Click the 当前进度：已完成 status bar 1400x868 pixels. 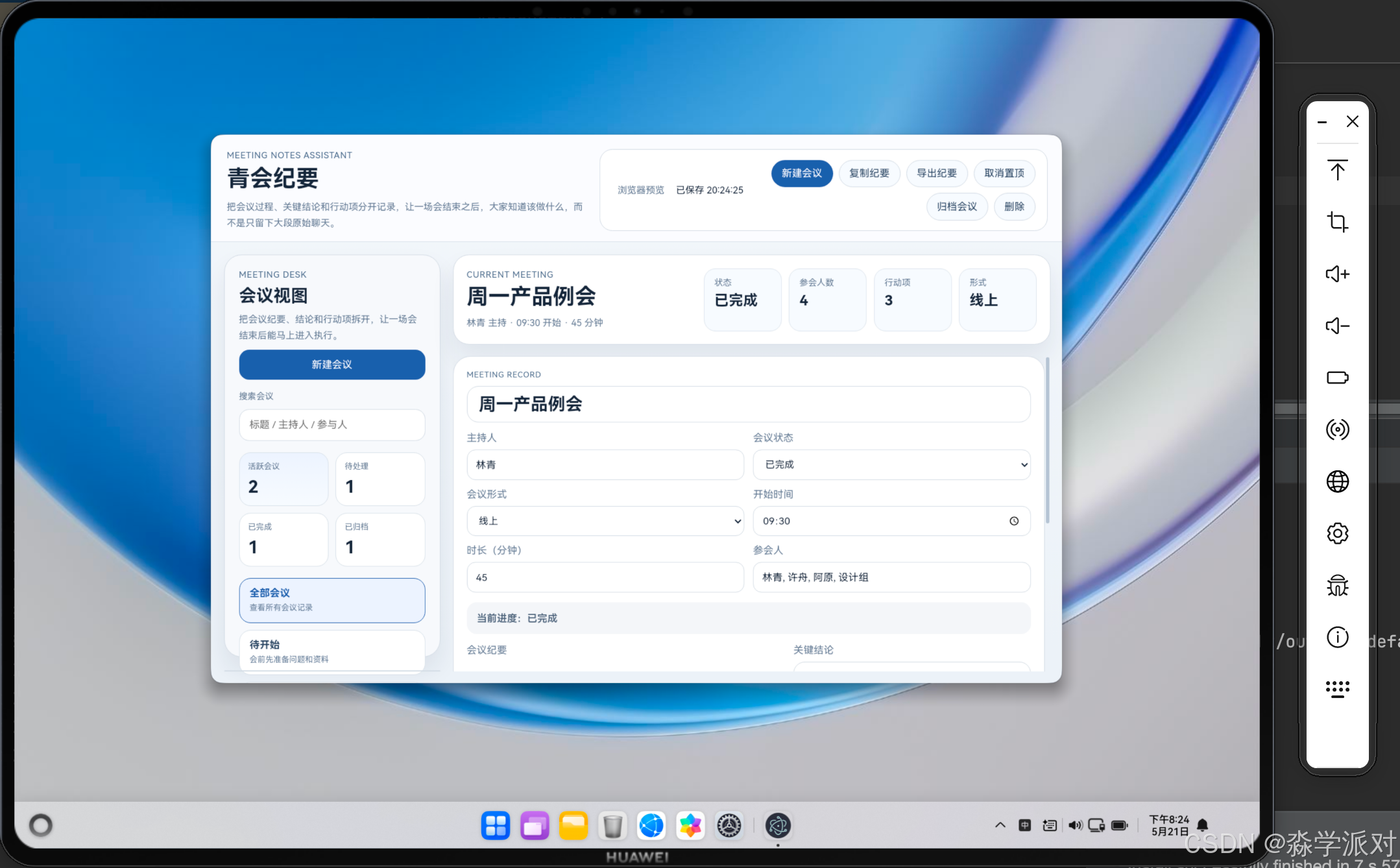click(749, 618)
